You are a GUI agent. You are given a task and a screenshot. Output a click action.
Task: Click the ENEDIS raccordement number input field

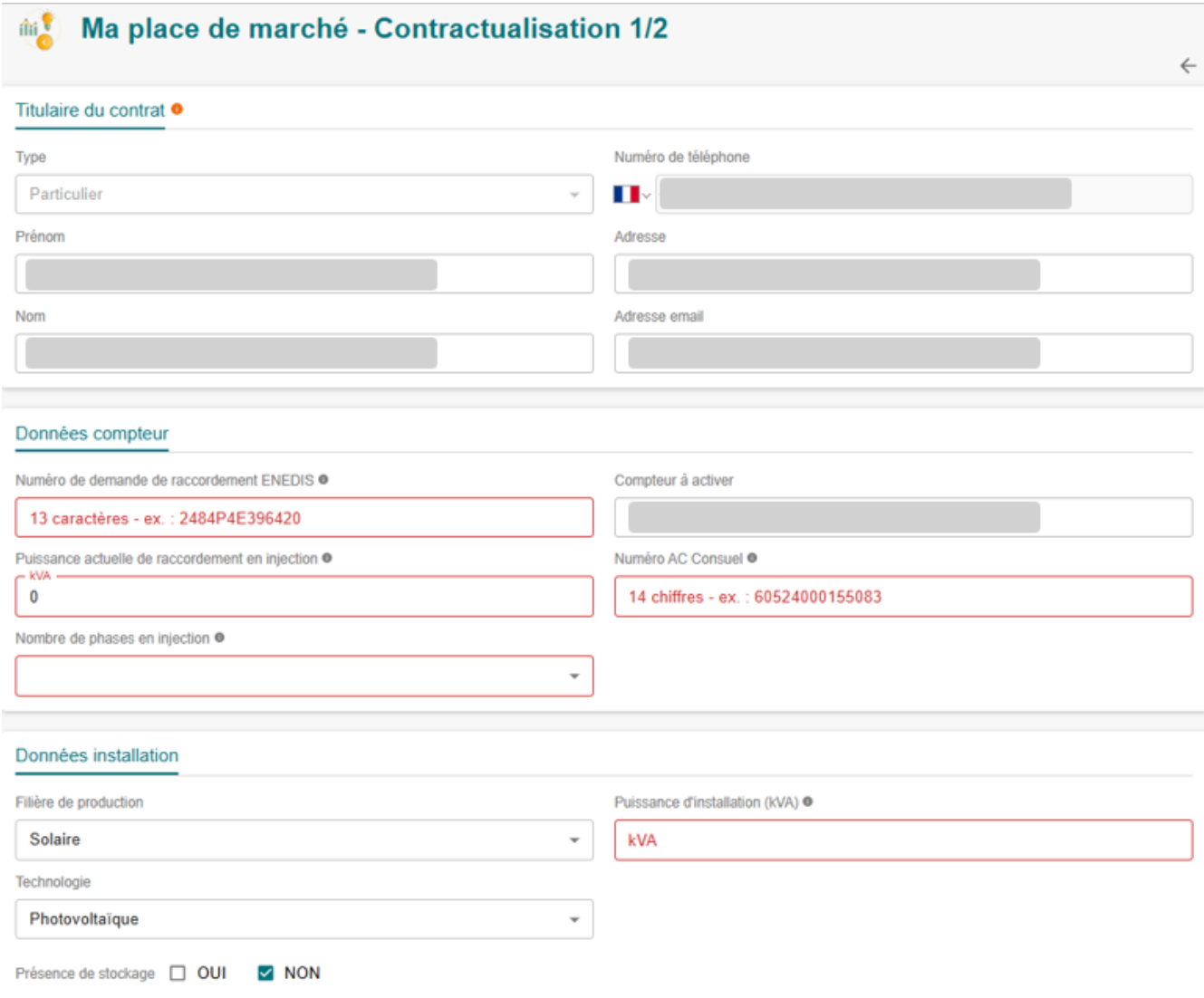(x=303, y=518)
